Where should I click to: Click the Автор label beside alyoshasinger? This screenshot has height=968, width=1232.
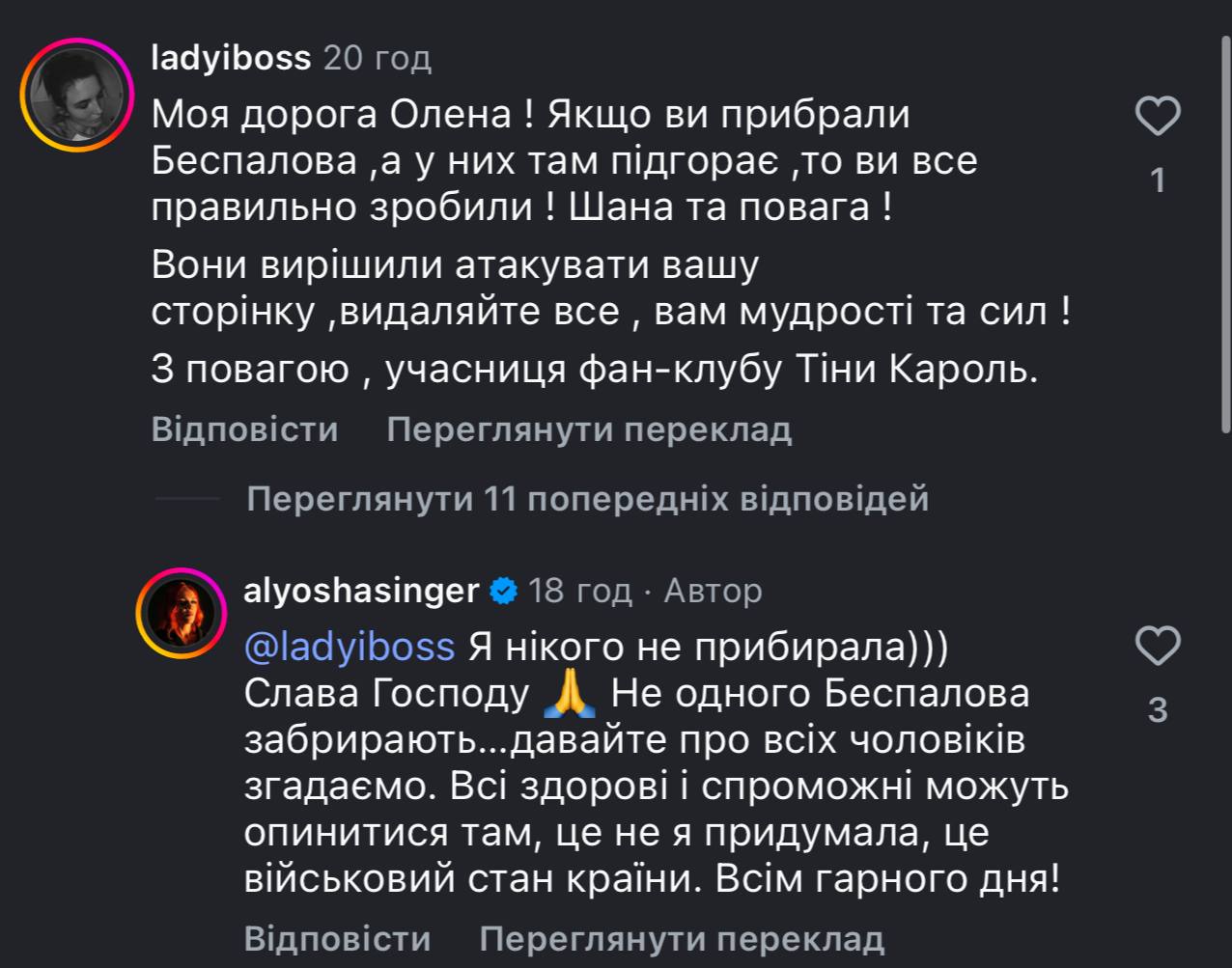[x=713, y=590]
